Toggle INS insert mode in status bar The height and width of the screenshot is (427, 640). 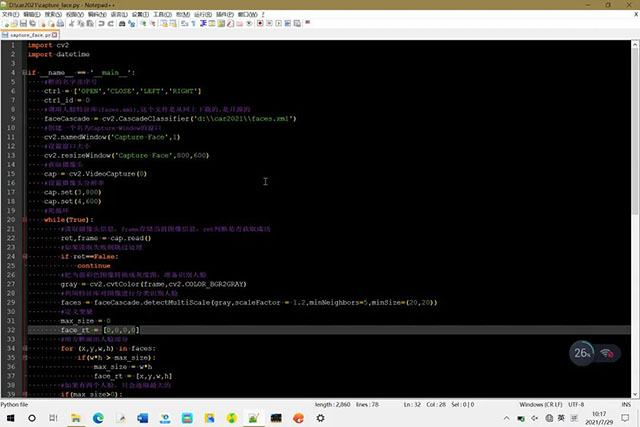[626, 405]
